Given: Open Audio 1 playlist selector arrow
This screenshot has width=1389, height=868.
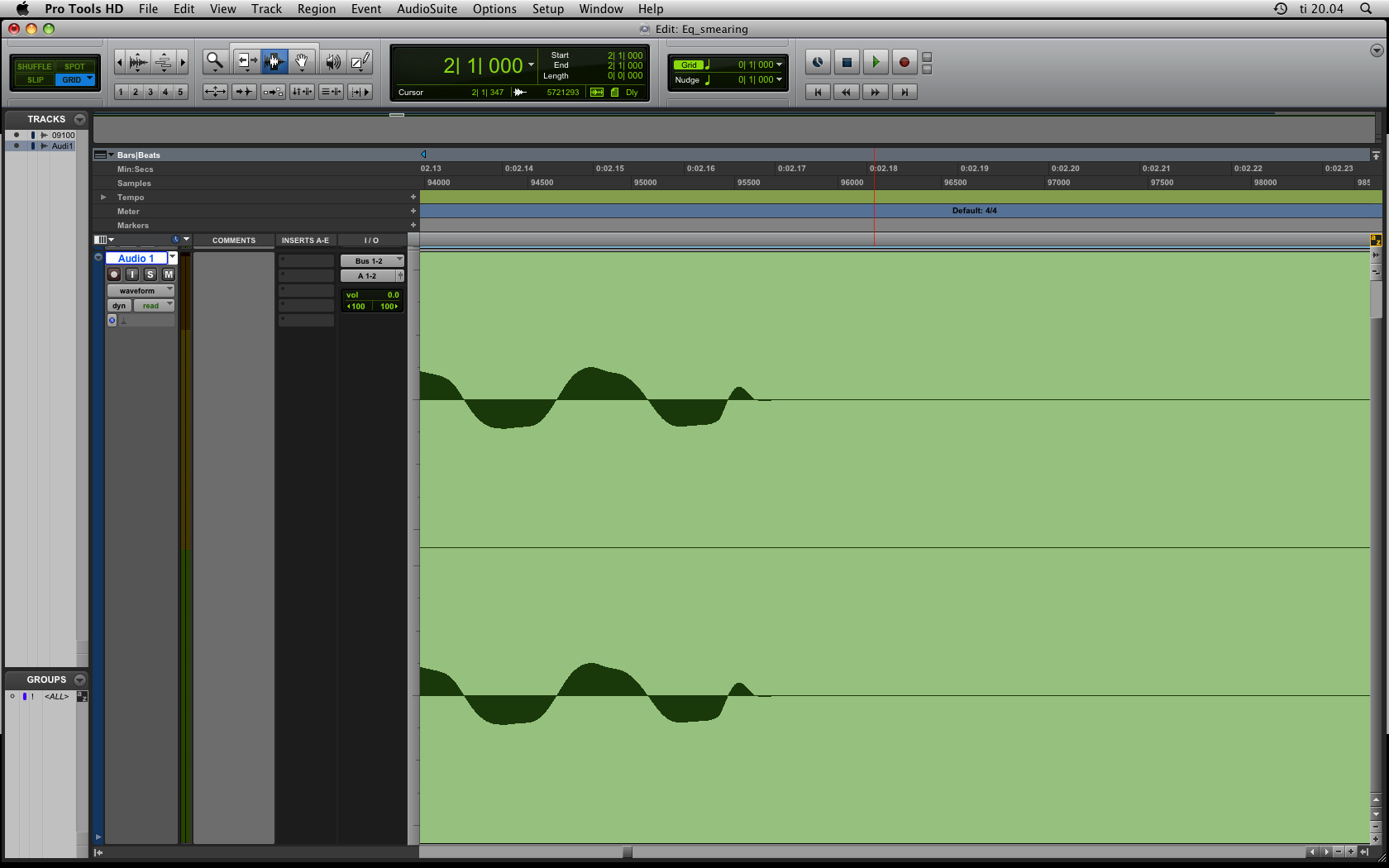Looking at the screenshot, I should [173, 258].
